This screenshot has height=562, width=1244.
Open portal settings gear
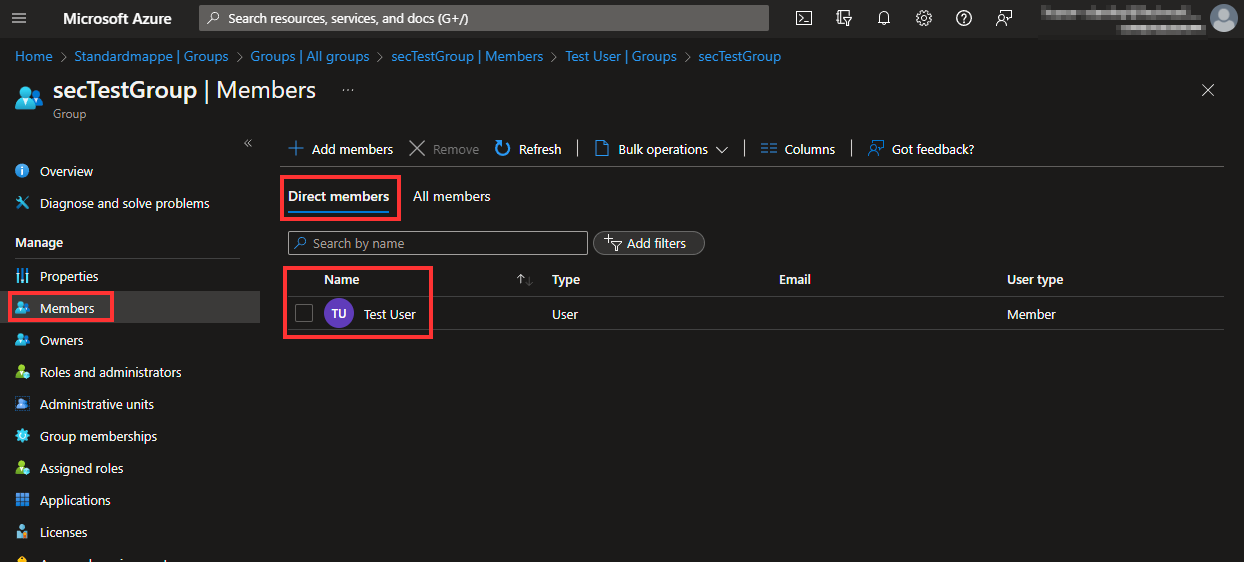(924, 18)
